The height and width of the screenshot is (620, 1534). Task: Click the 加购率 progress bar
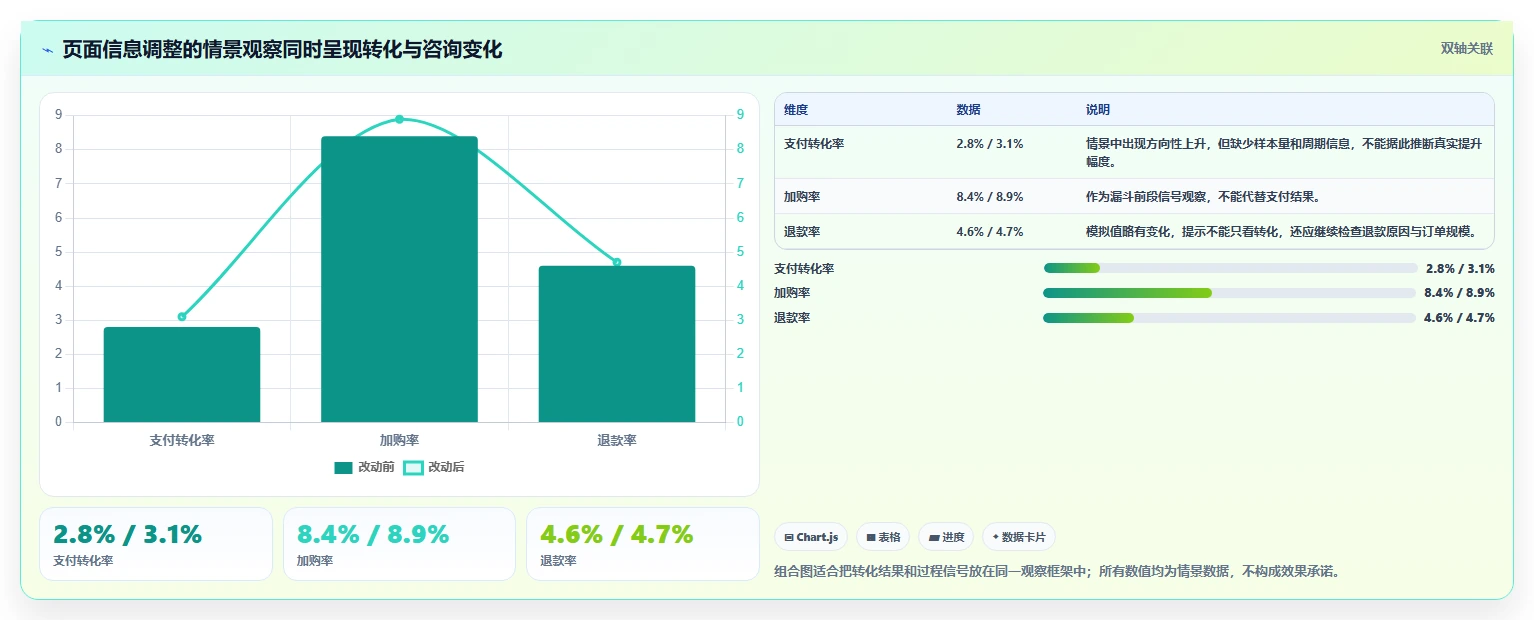pos(1230,293)
